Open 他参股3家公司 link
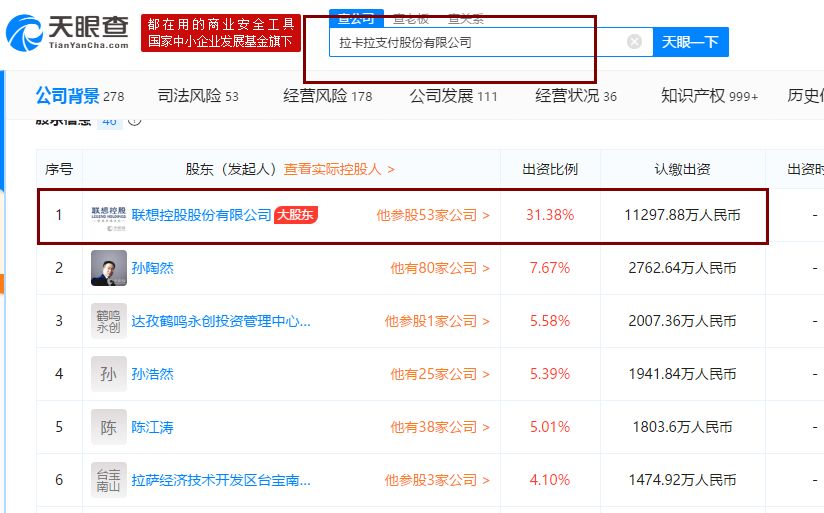The image size is (824, 513). pyautogui.click(x=437, y=480)
